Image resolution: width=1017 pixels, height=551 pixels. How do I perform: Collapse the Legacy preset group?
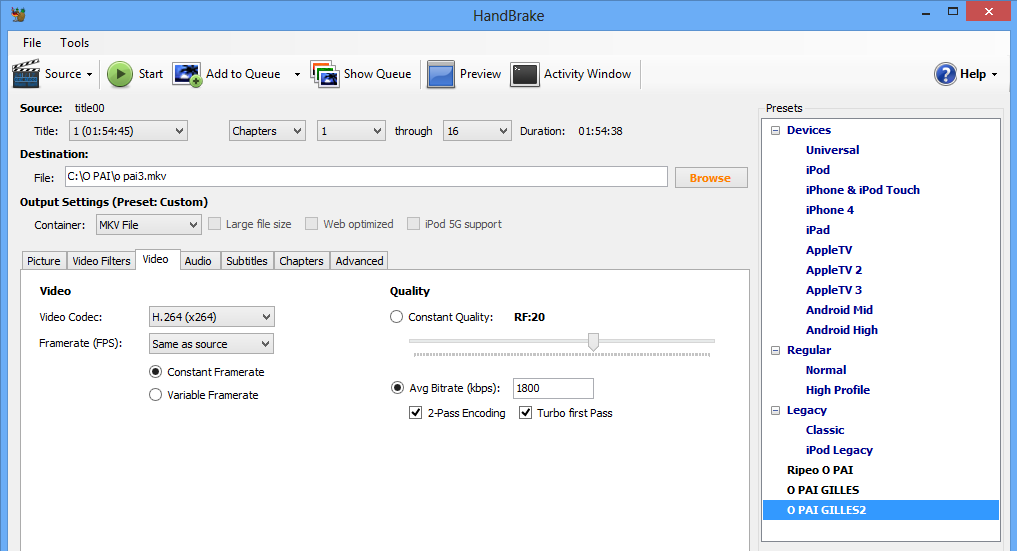(775, 410)
